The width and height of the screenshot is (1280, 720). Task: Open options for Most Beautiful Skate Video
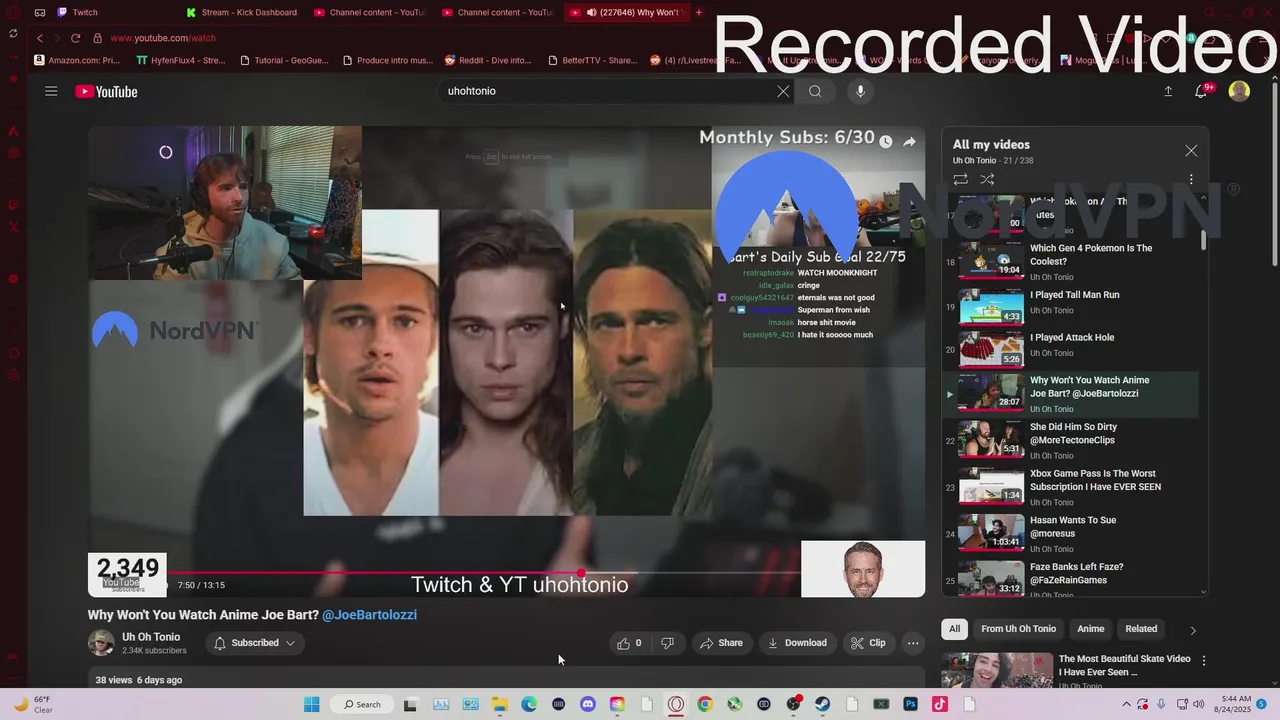pyautogui.click(x=1204, y=661)
